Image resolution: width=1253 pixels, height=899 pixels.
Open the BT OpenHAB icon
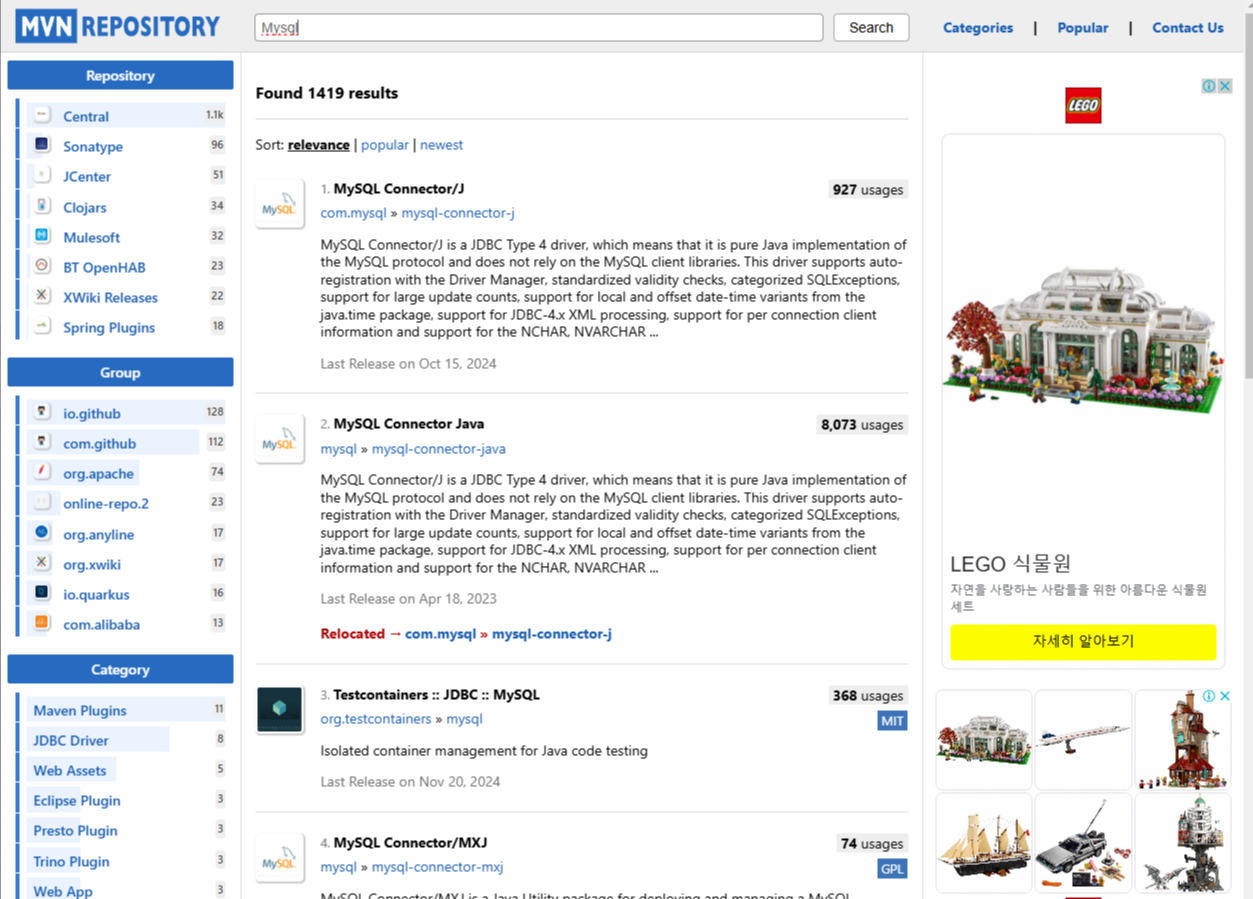click(x=42, y=266)
